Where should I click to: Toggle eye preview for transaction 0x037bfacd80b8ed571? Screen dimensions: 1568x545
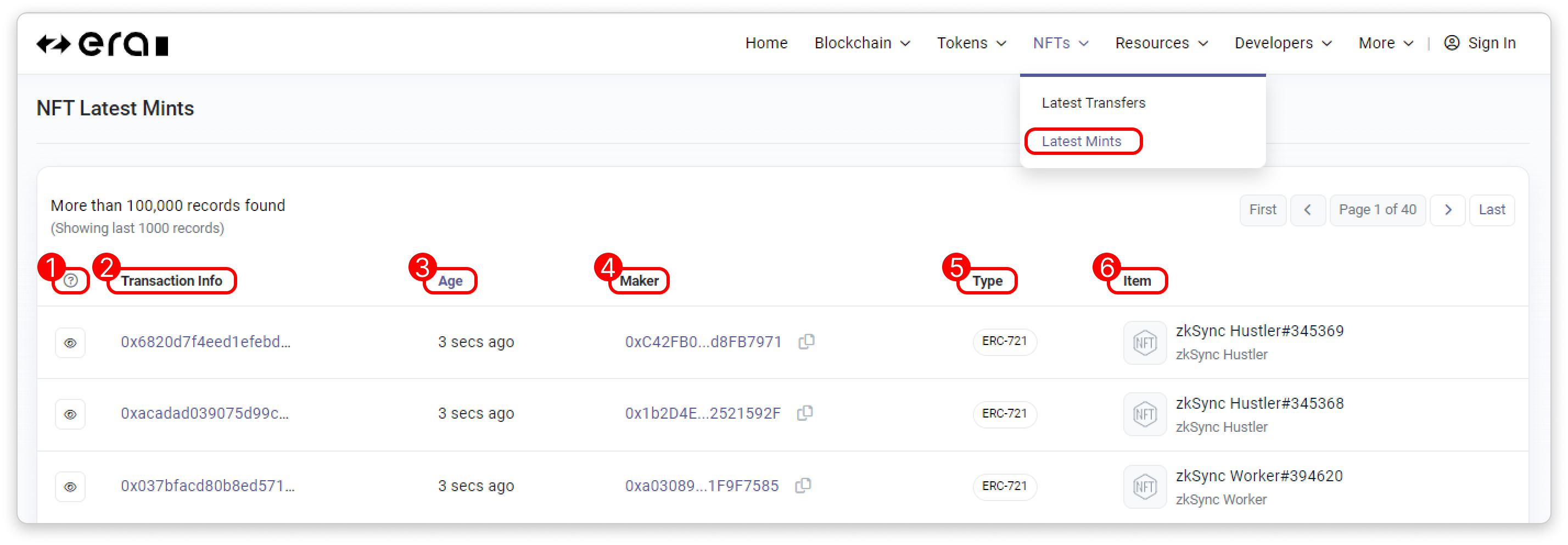tap(71, 487)
